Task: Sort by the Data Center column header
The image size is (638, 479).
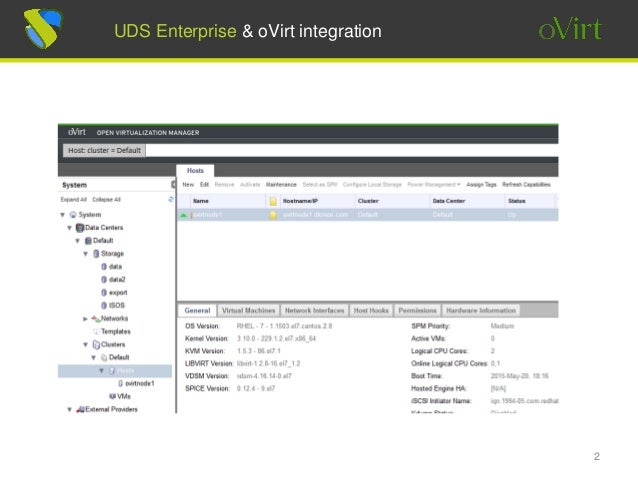Action: 467,201
